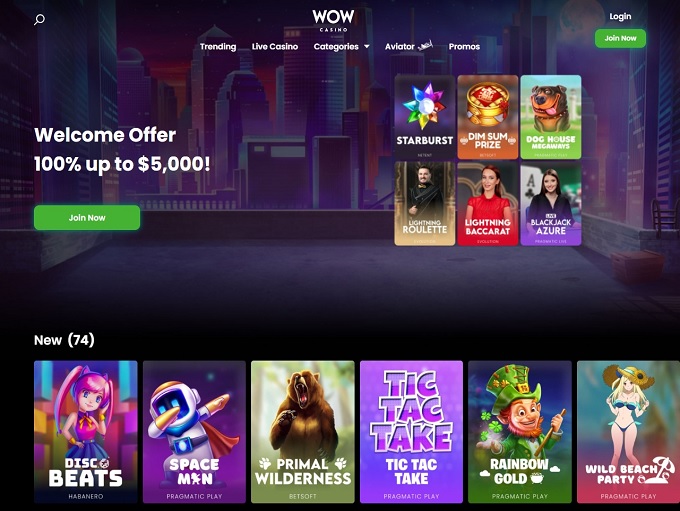Image resolution: width=680 pixels, height=511 pixels.
Task: Open Lightning Roulette live game
Action: (x=425, y=203)
